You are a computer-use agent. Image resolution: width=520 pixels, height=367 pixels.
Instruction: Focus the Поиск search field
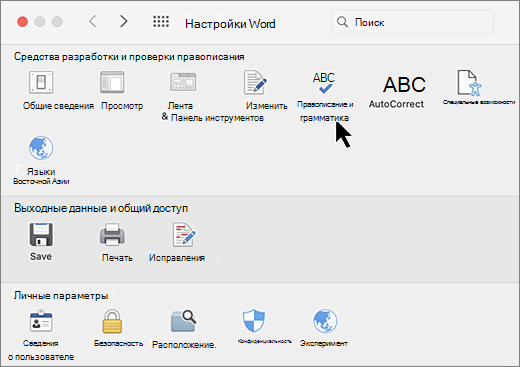click(x=412, y=22)
